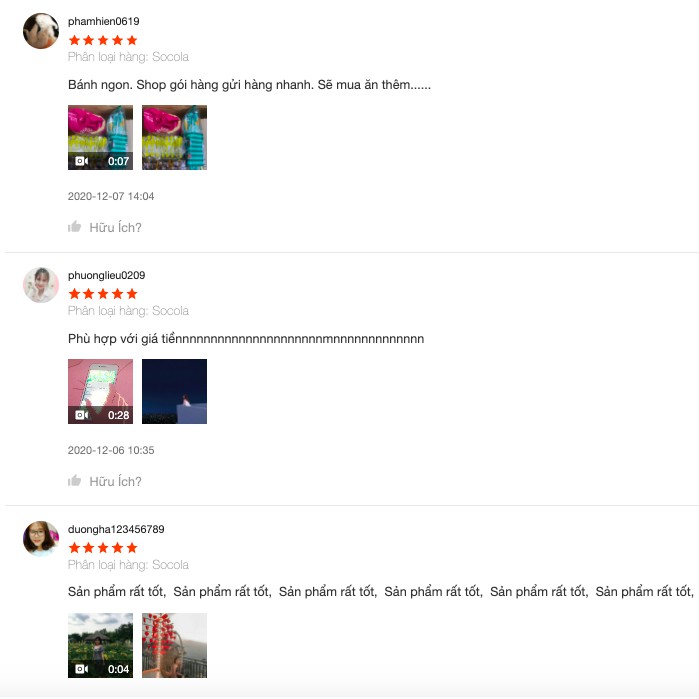Click "Hữu Ích?" text on the 2020-12-06 review
699x699 pixels.
point(115,481)
